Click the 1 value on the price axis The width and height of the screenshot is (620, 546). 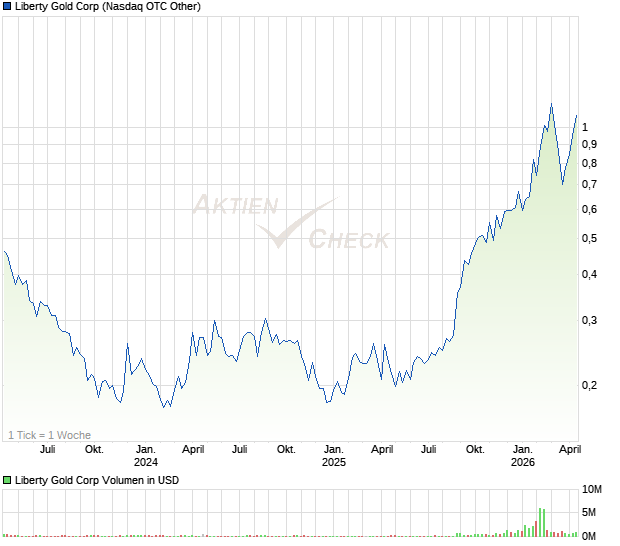coord(585,127)
